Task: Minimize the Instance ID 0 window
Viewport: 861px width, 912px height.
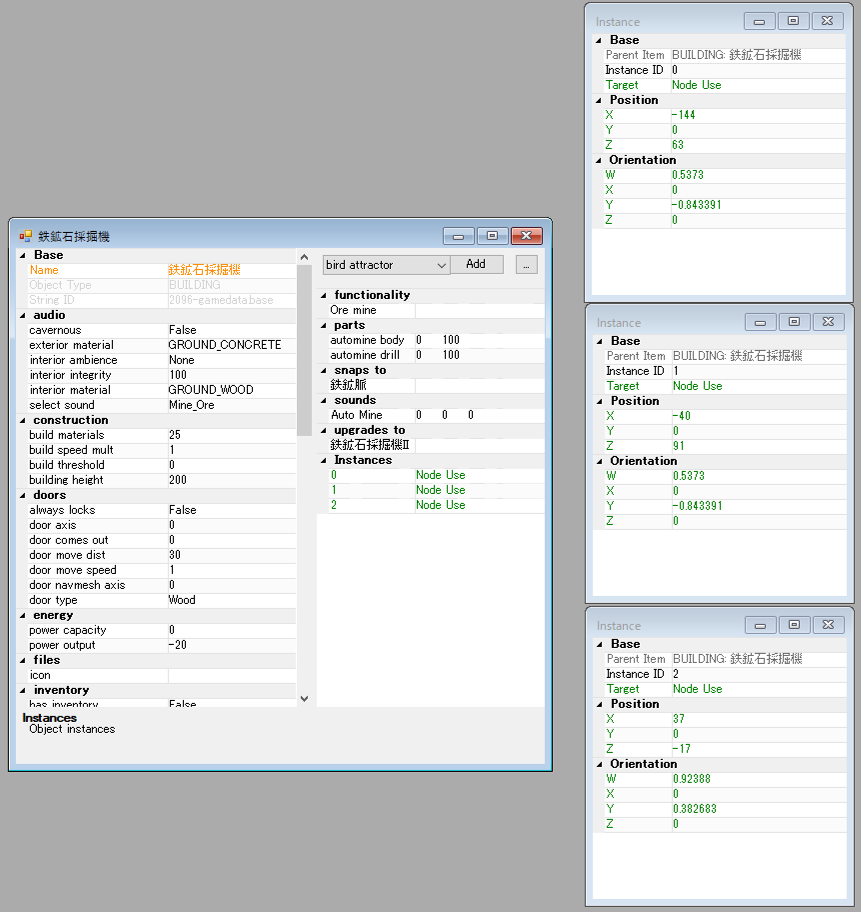Action: click(759, 22)
